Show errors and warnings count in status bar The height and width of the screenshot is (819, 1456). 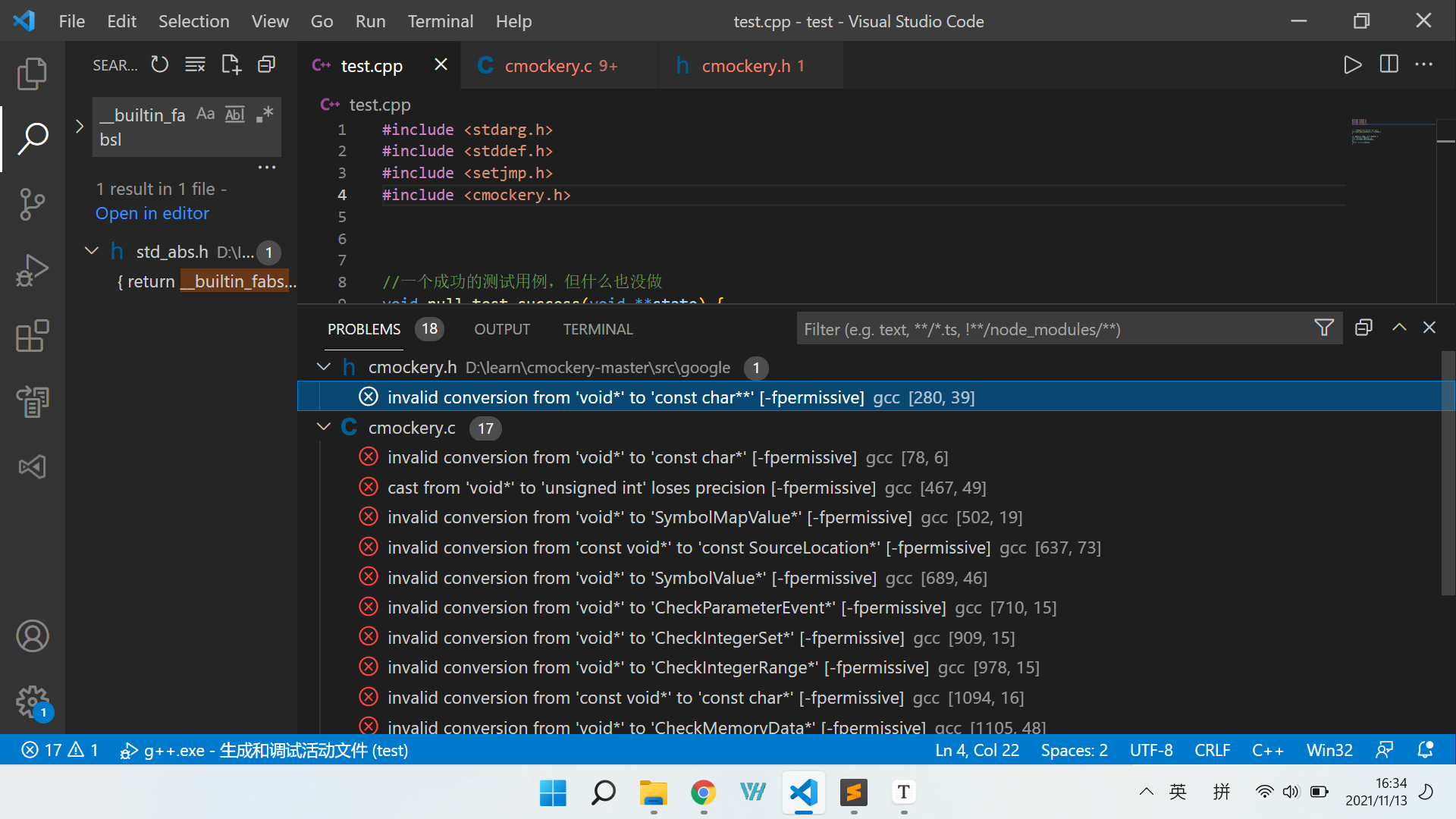click(61, 750)
